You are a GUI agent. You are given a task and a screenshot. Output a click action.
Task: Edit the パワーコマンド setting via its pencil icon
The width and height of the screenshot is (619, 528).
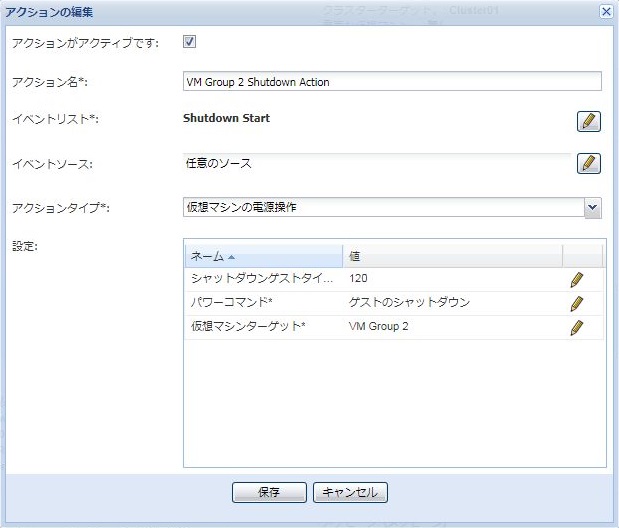[576, 303]
